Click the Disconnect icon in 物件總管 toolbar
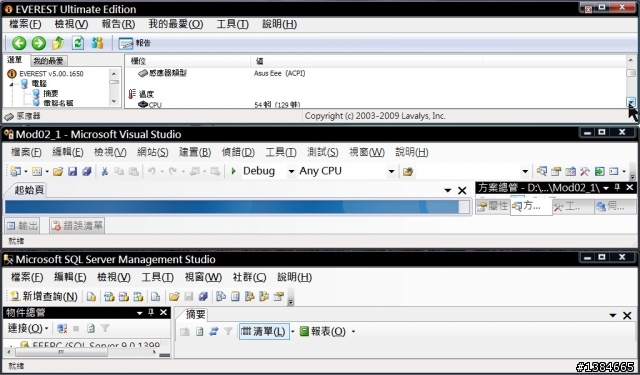The width and height of the screenshot is (640, 375). coord(62,328)
